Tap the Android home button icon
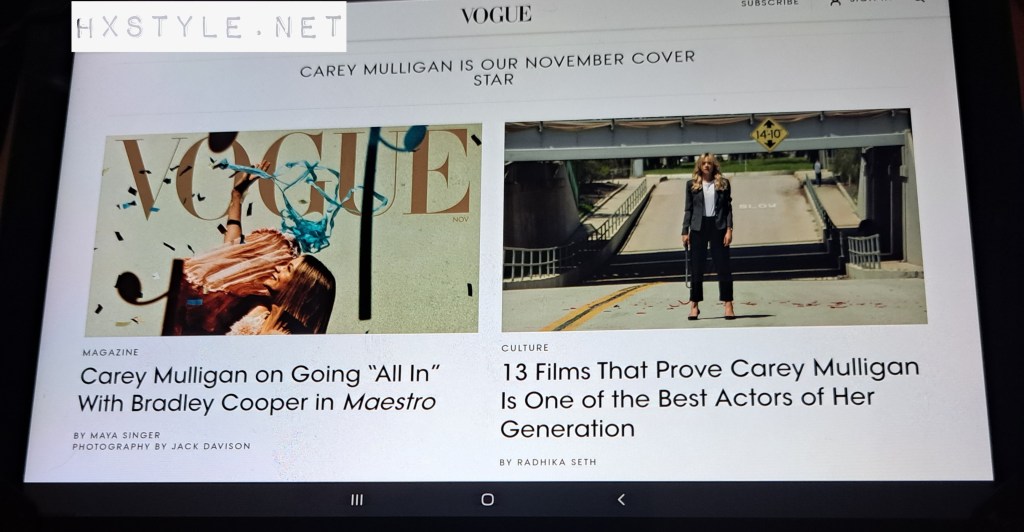 pyautogui.click(x=488, y=500)
